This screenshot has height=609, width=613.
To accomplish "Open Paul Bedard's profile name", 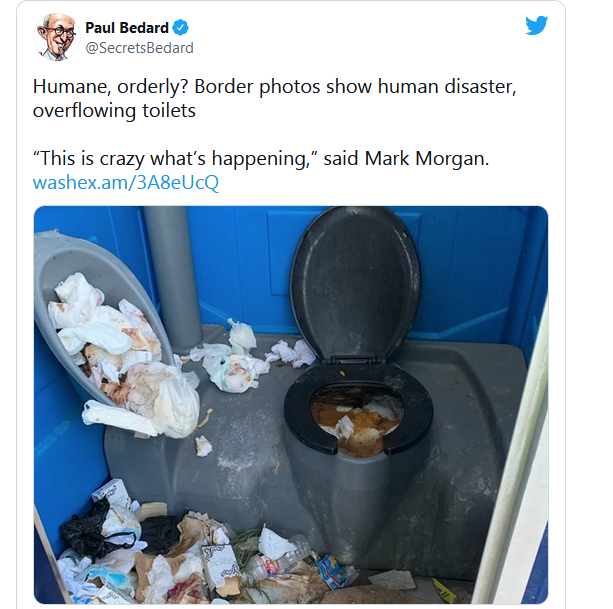I will [127, 28].
